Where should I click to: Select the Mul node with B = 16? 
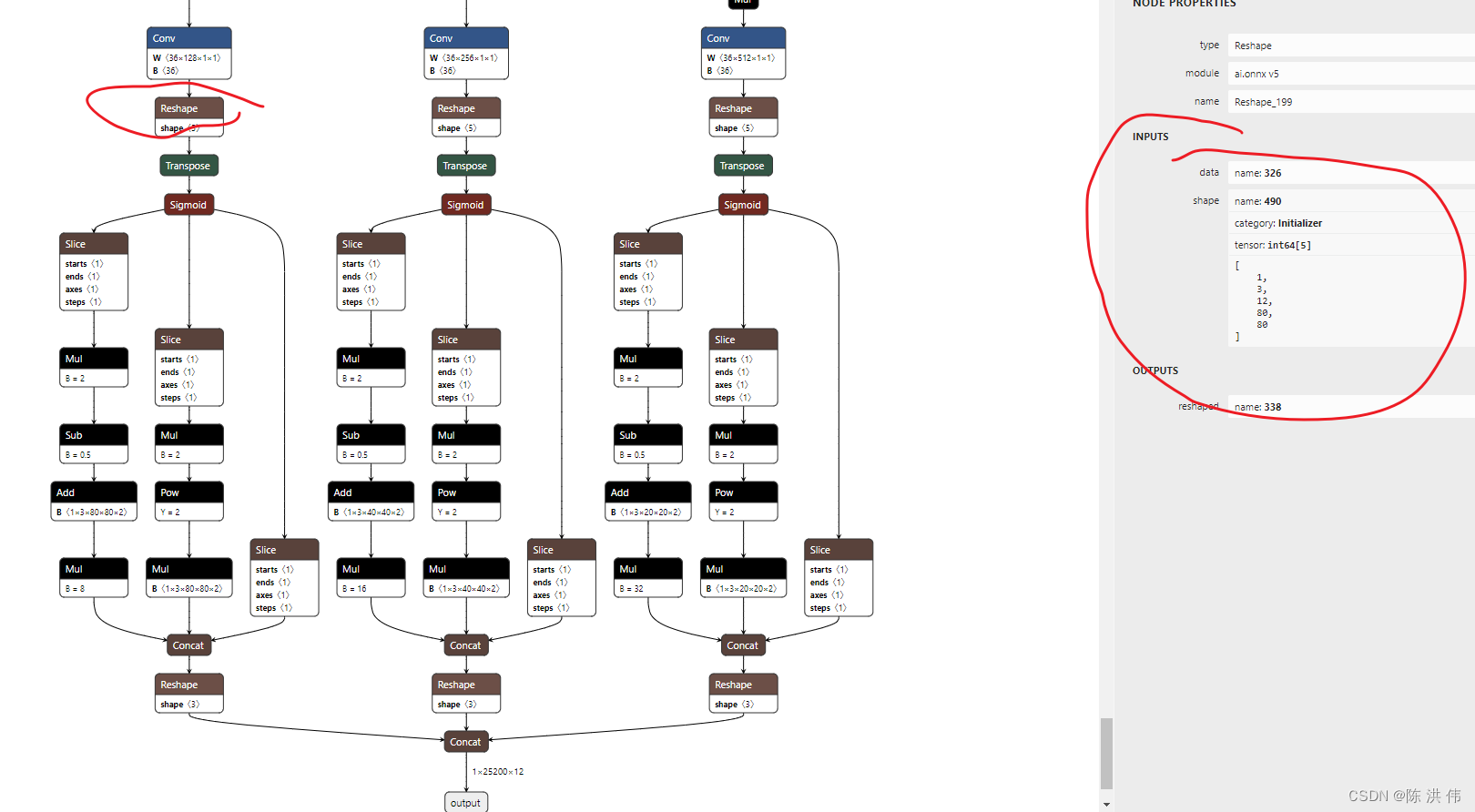371,578
